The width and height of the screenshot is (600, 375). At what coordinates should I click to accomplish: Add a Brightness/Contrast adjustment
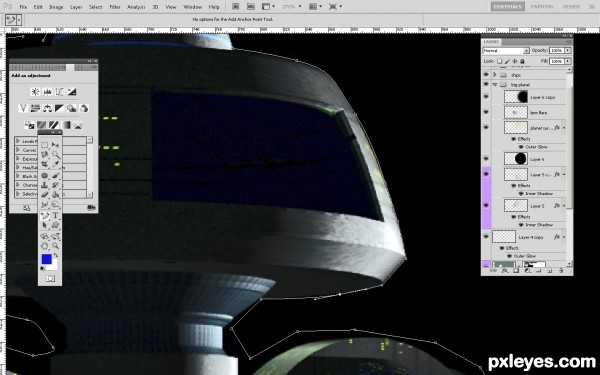(35, 92)
